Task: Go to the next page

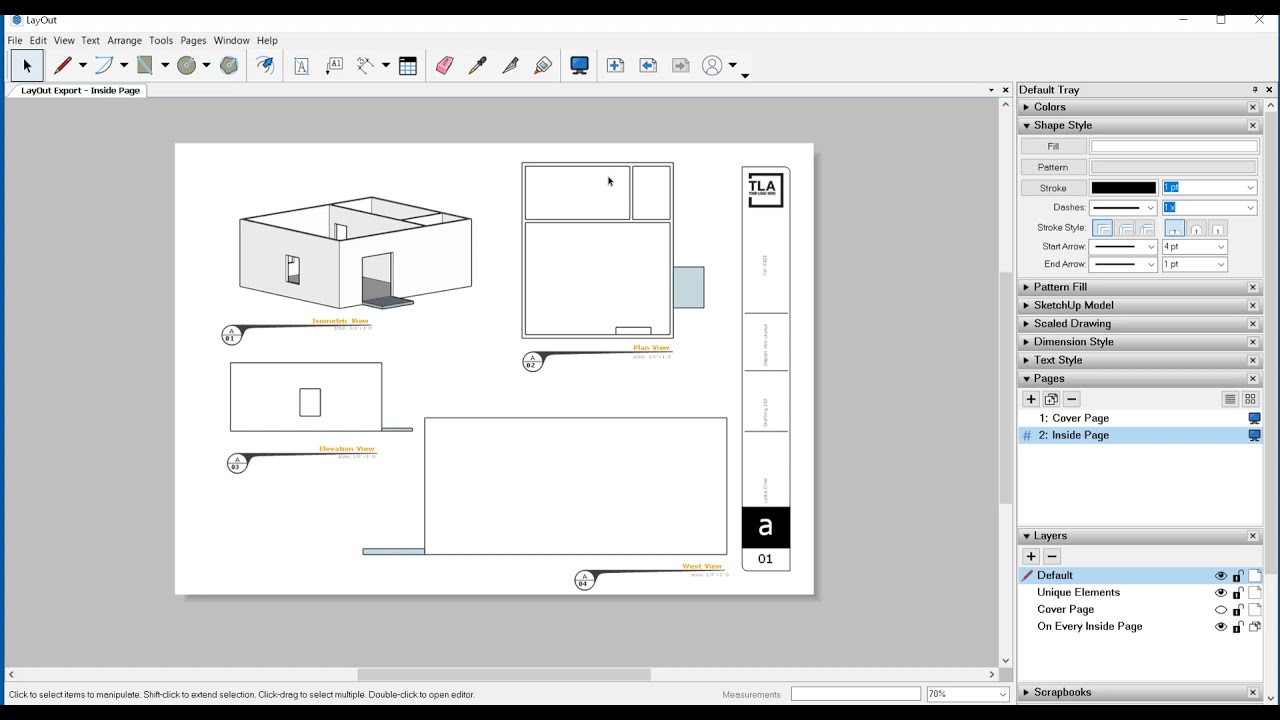Action: (x=681, y=66)
